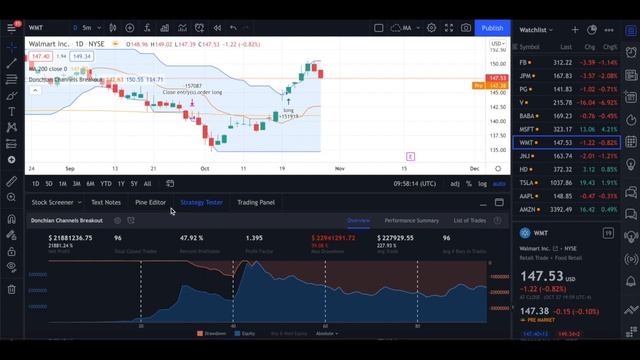Toggle the Drawdown legend series

(x=211, y=333)
